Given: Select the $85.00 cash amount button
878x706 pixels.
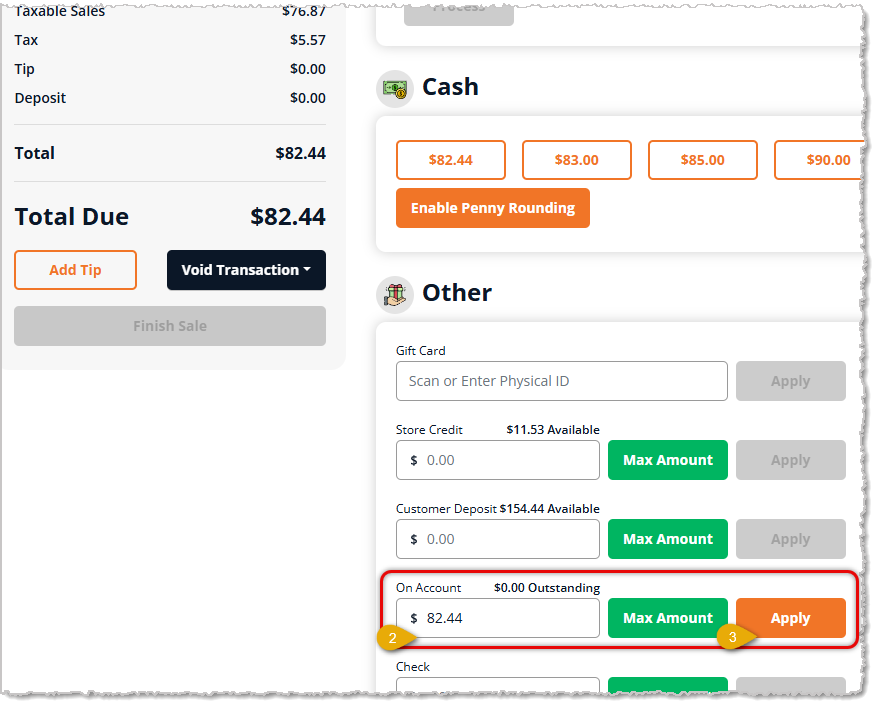Looking at the screenshot, I should coord(703,160).
